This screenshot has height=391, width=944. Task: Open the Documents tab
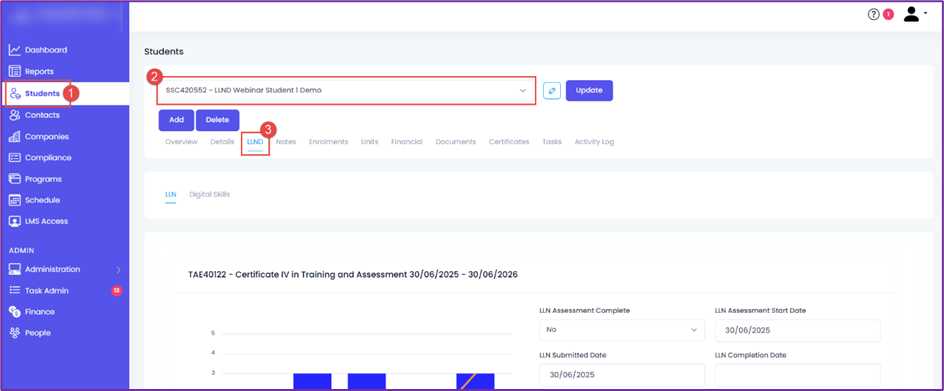pyautogui.click(x=456, y=142)
